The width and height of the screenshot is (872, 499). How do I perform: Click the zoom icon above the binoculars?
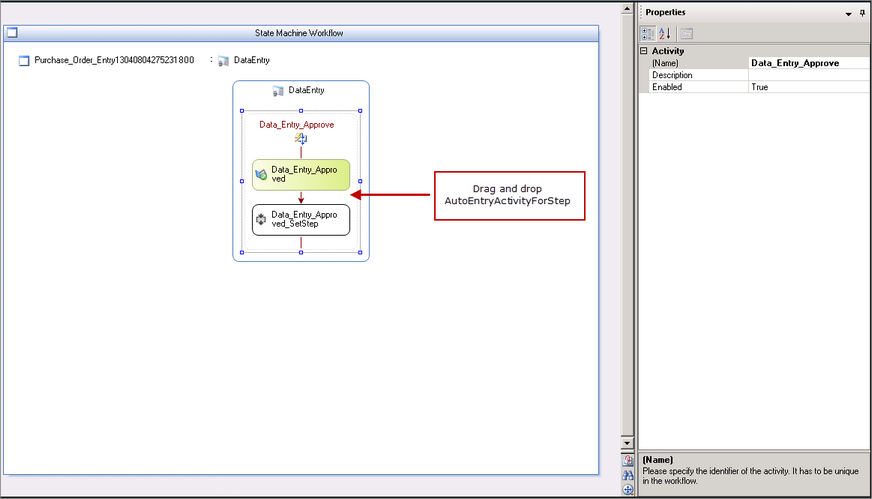(628, 461)
